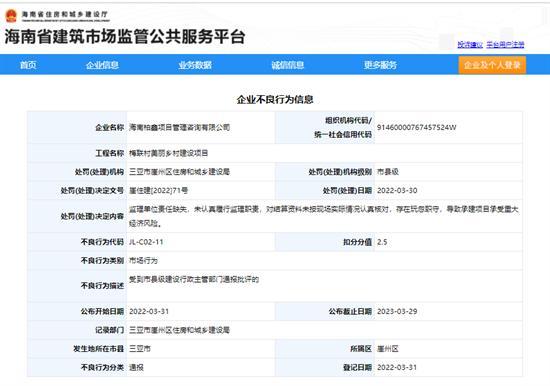Click the orange 企业及个人登录 button

492,65
